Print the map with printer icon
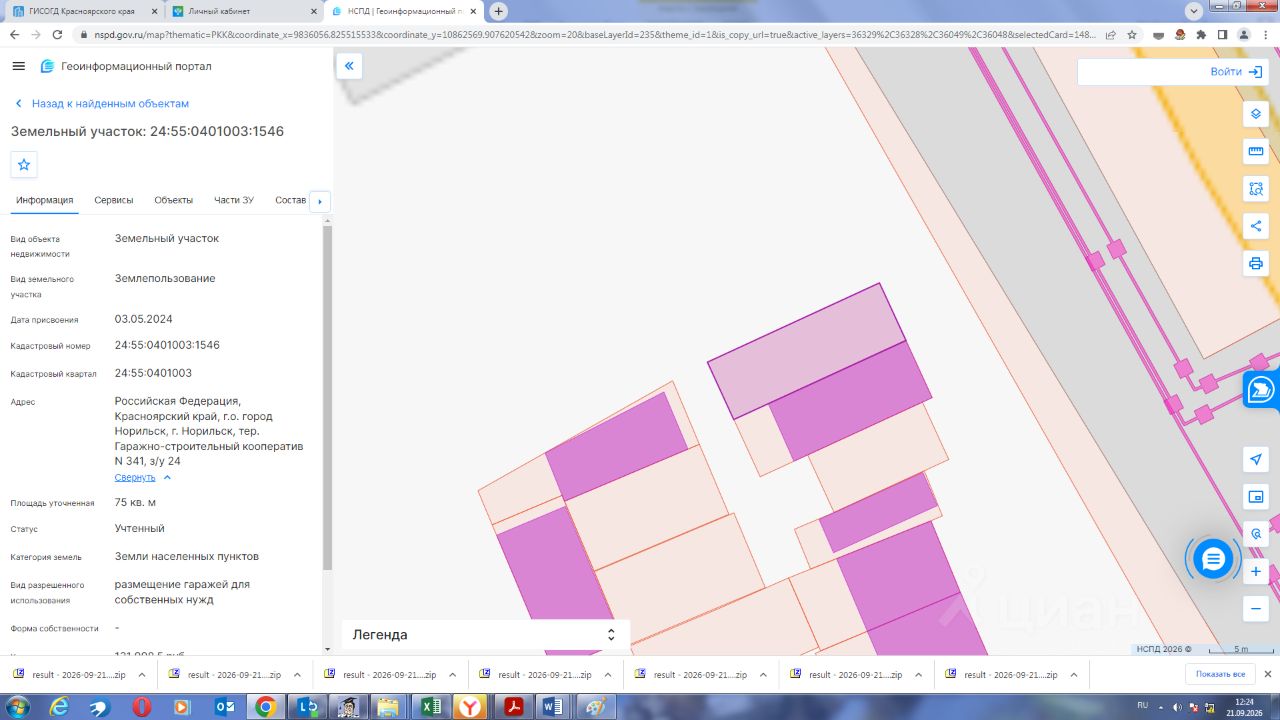 (1256, 264)
